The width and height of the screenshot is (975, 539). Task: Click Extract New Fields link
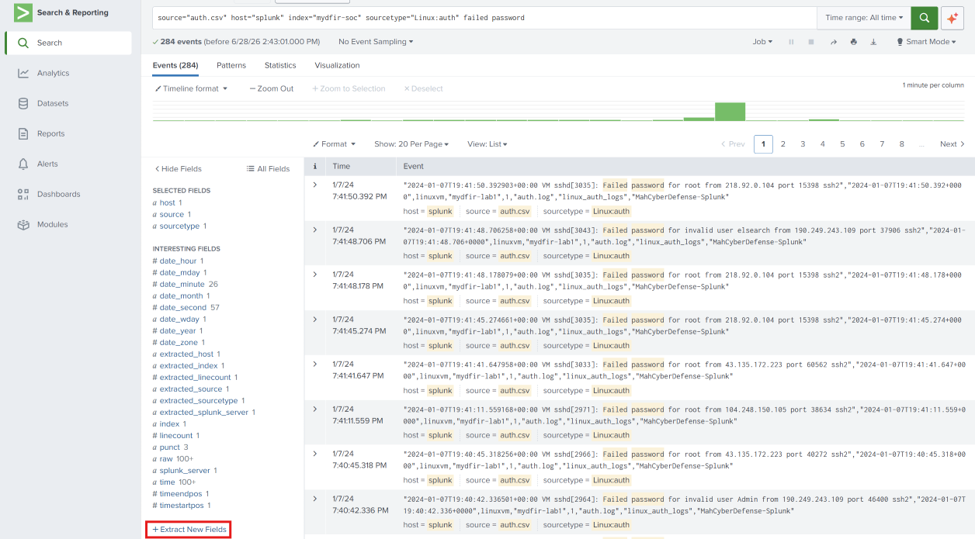pyautogui.click(x=189, y=530)
